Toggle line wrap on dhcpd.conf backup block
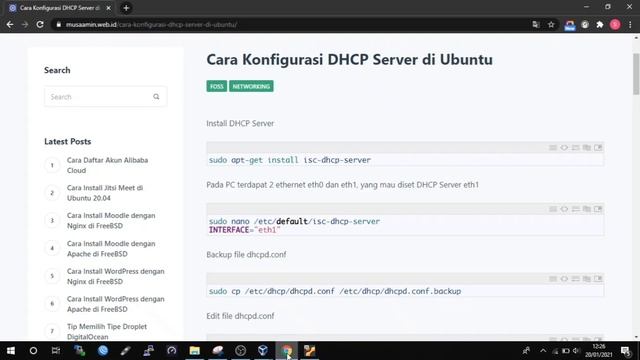Screen dimensions: 640x360 click(576, 279)
